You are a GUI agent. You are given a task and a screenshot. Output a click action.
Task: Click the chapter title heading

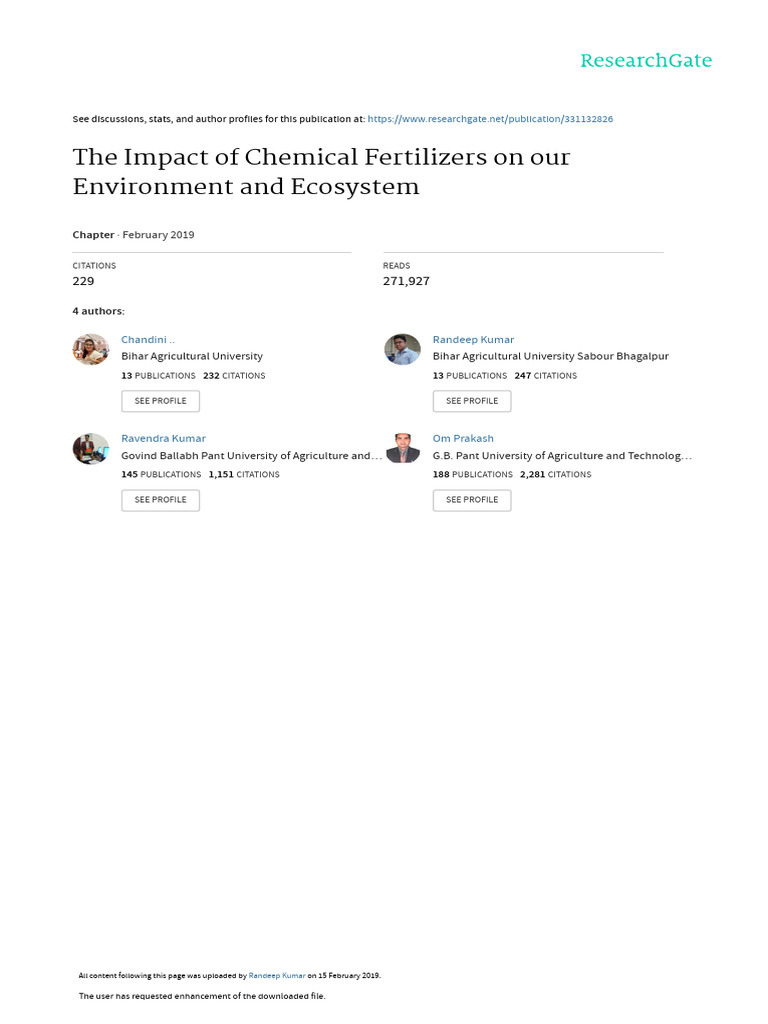(x=320, y=171)
